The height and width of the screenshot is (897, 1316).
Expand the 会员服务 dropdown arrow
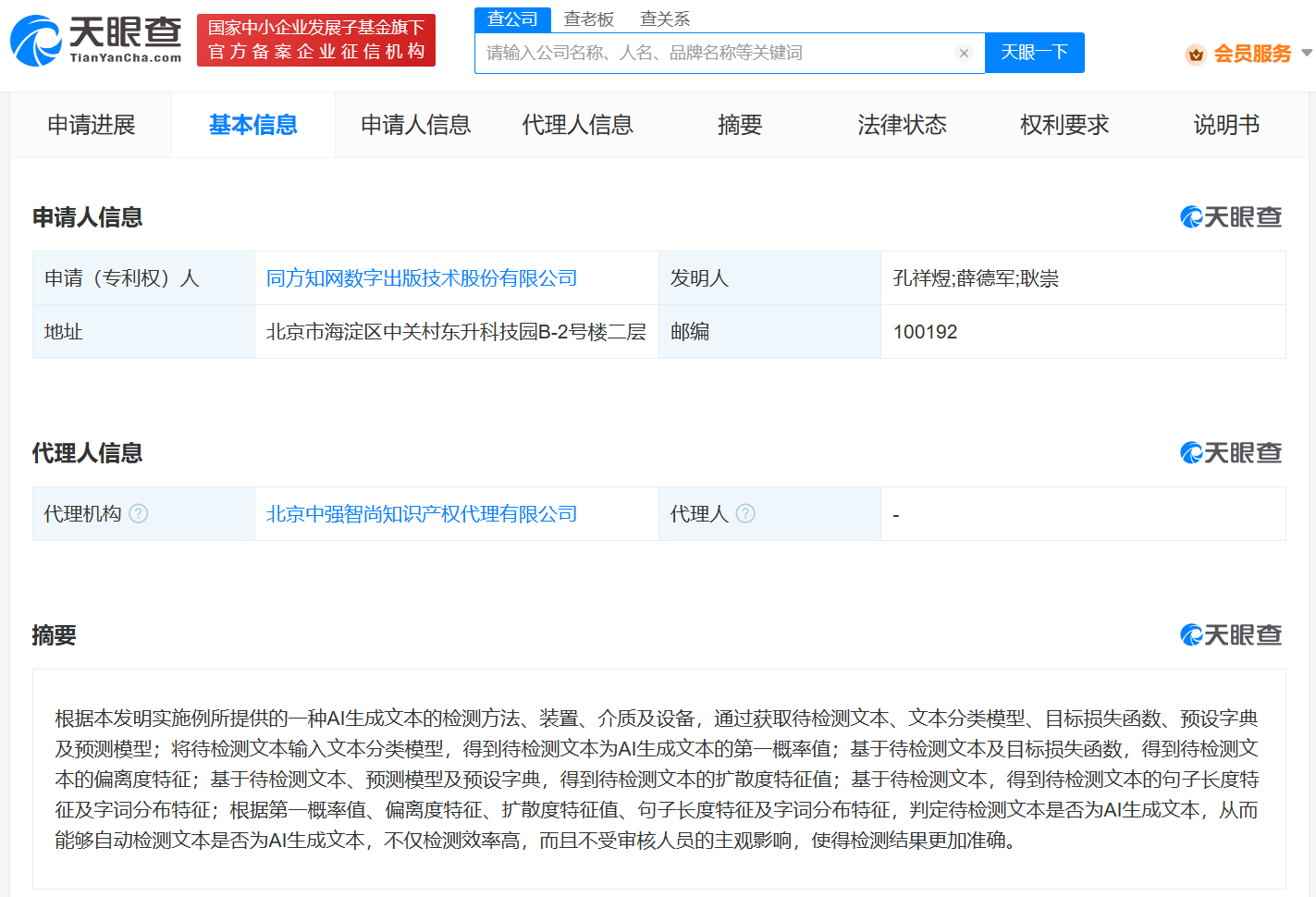(1307, 54)
